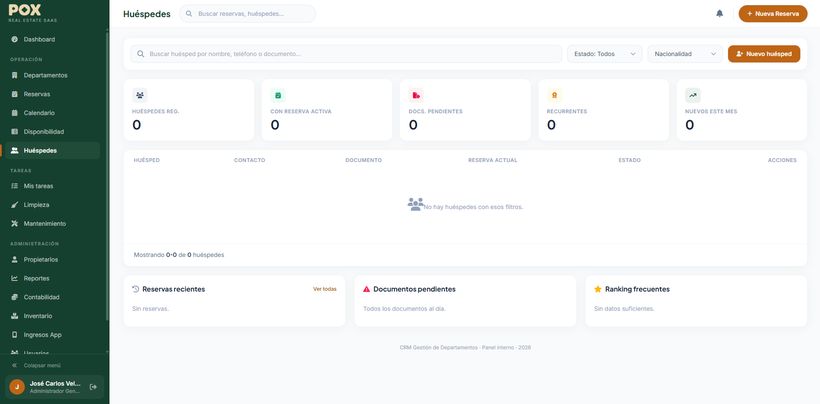Click the Huésped column header

(x=147, y=160)
